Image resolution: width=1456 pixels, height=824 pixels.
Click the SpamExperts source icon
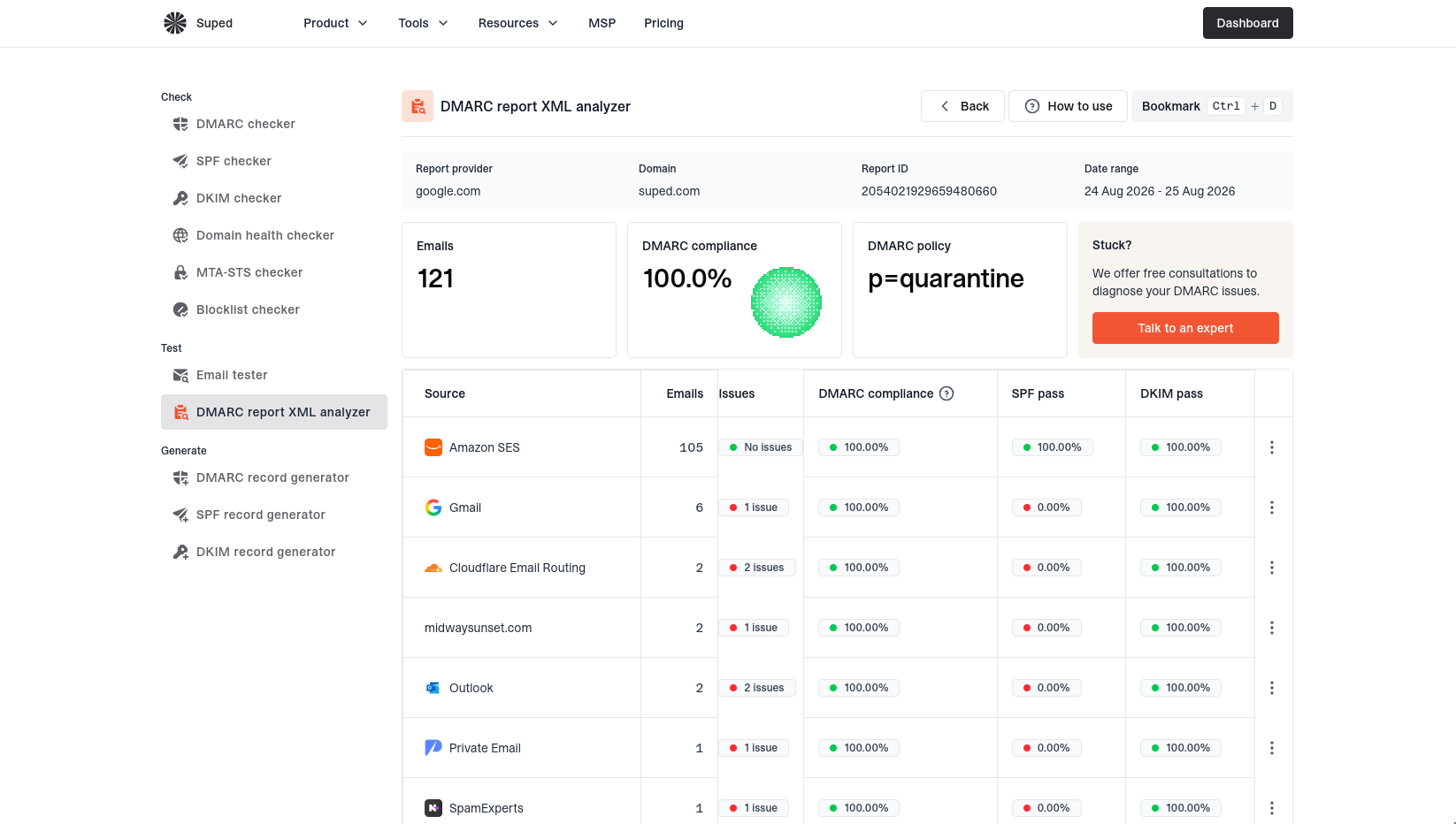pos(433,808)
